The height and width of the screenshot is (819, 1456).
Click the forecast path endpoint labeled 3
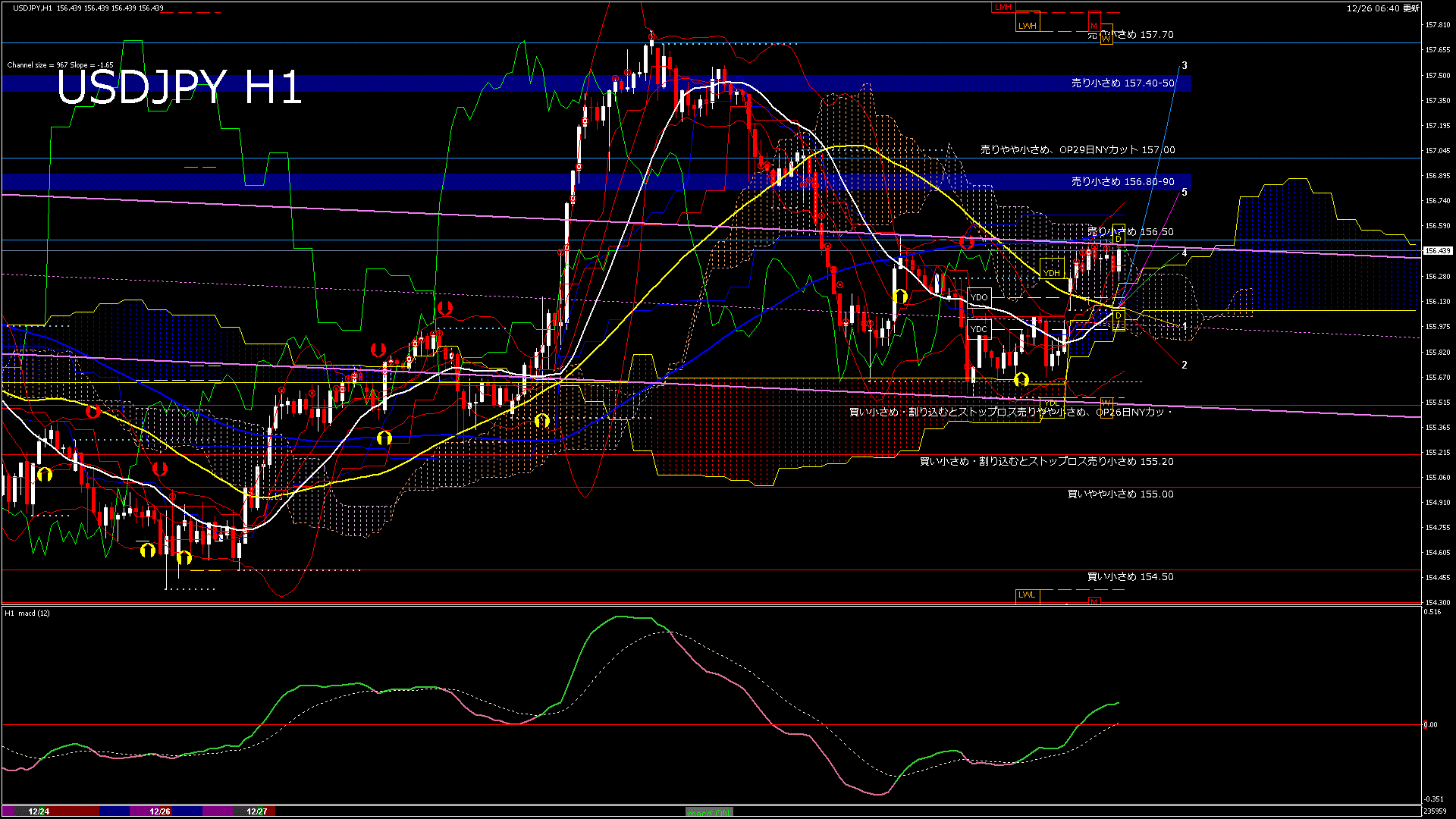tap(1185, 66)
